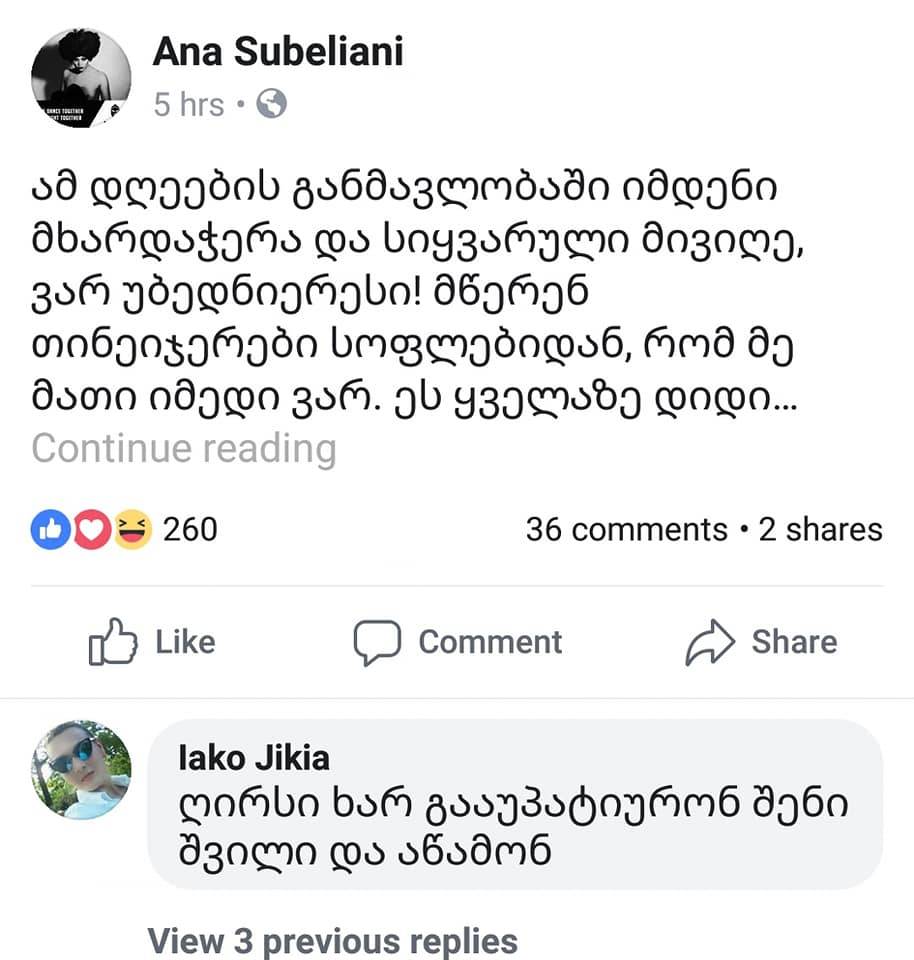Click the globe public-privacy icon
The height and width of the screenshot is (960, 914).
pos(272,104)
